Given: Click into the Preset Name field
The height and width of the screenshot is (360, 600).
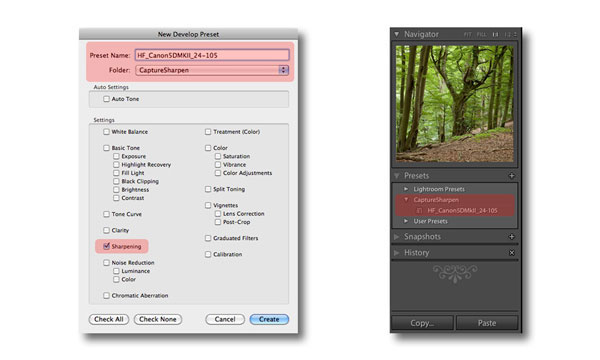Looking at the screenshot, I should 212,55.
